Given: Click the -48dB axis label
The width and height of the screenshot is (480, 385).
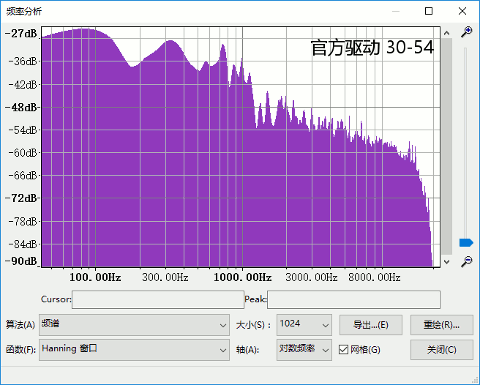Looking at the screenshot, I should (x=21, y=107).
